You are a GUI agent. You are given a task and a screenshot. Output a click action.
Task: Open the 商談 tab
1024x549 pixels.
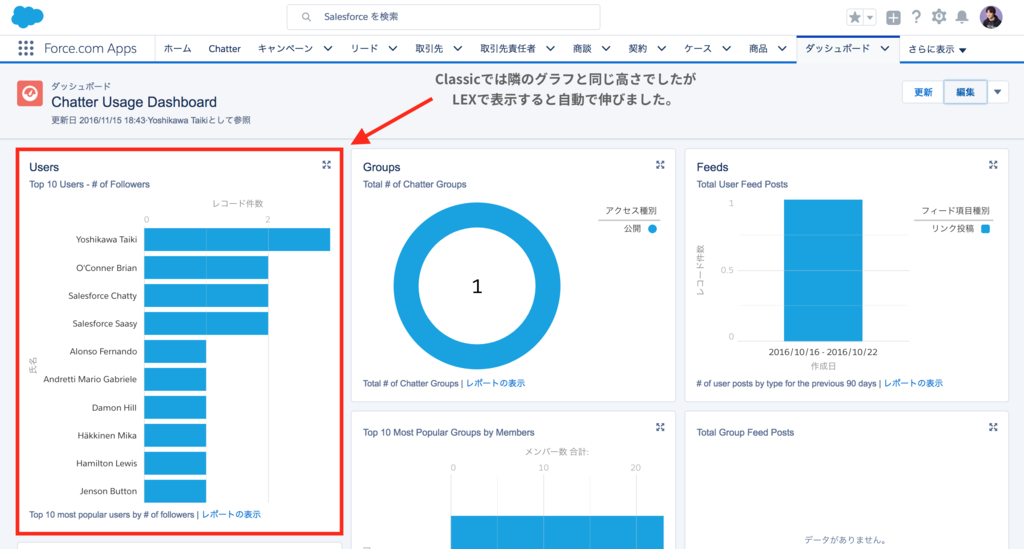[583, 48]
